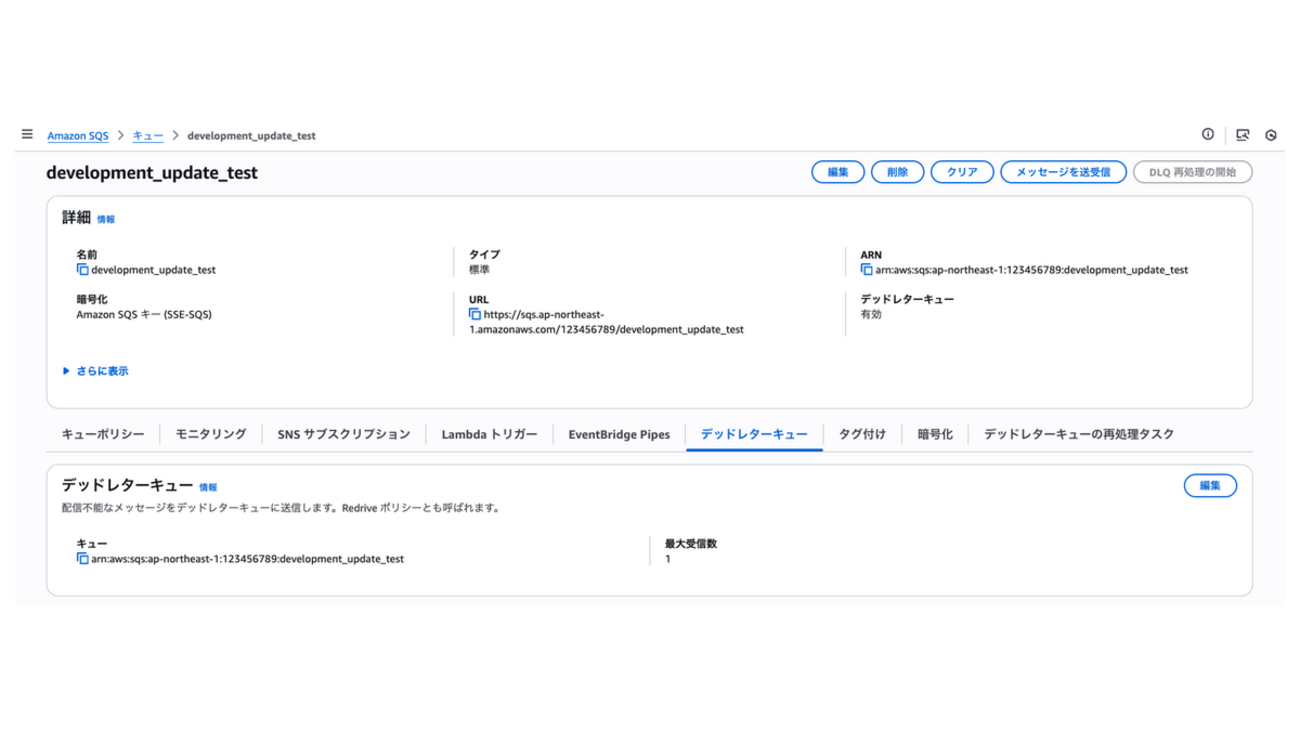Copy the queue name development_update_test
Screen dimensions: 1300x731
click(x=82, y=270)
